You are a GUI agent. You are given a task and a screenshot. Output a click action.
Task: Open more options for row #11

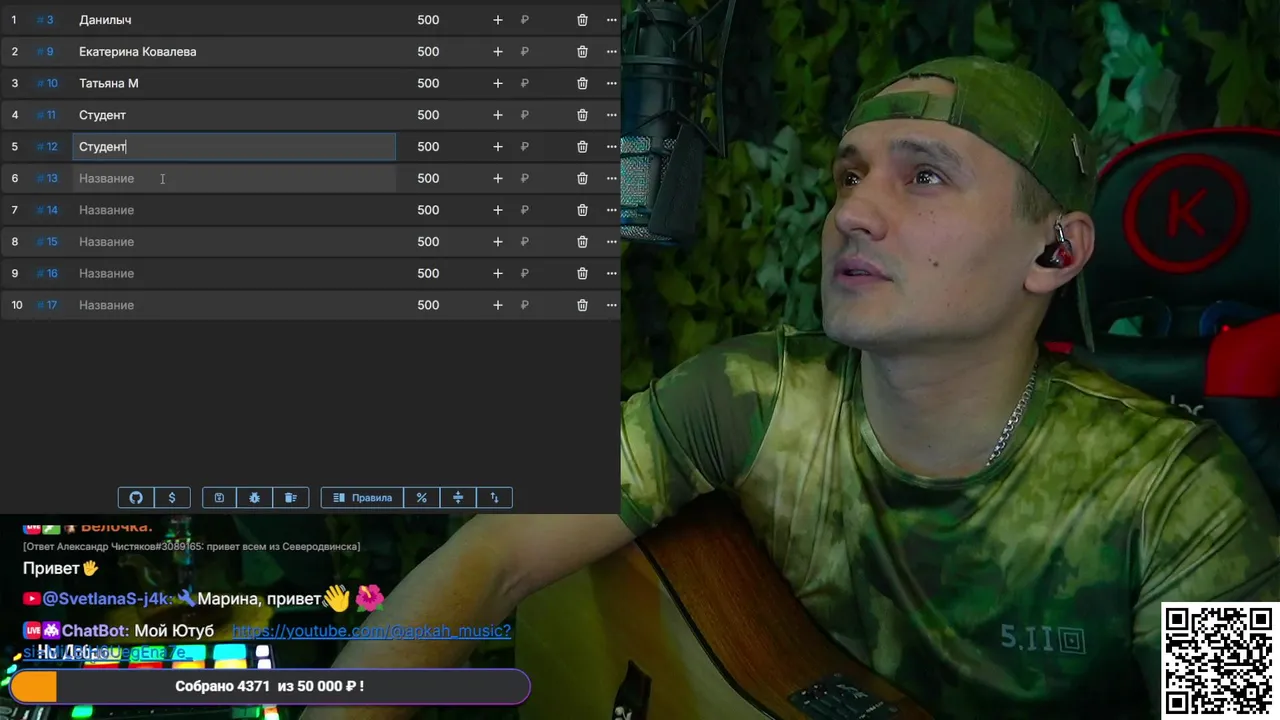(611, 115)
